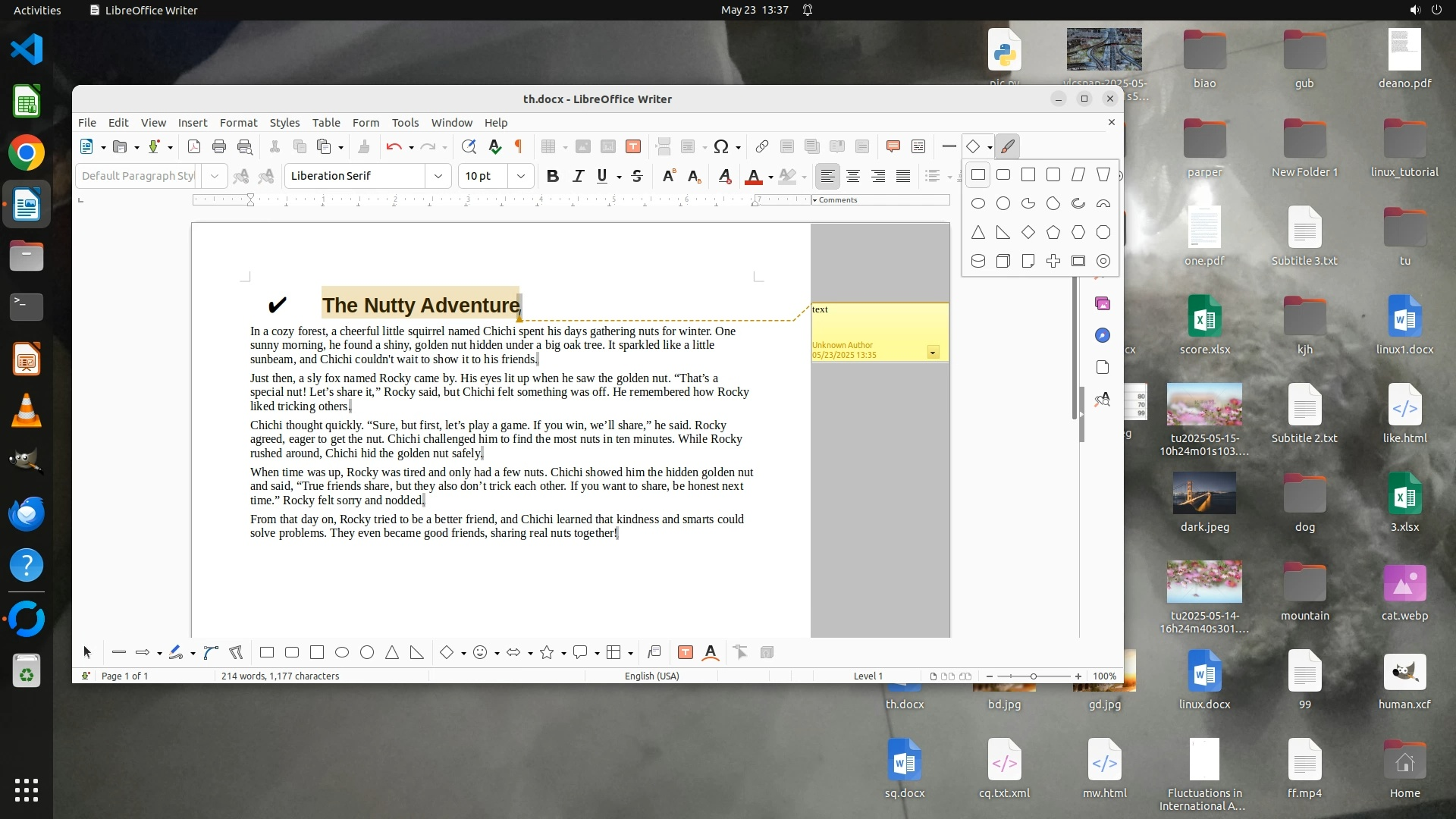Open the comment's yellow options dropdown arrow
Viewport: 1456px width, 819px height.
(x=933, y=353)
